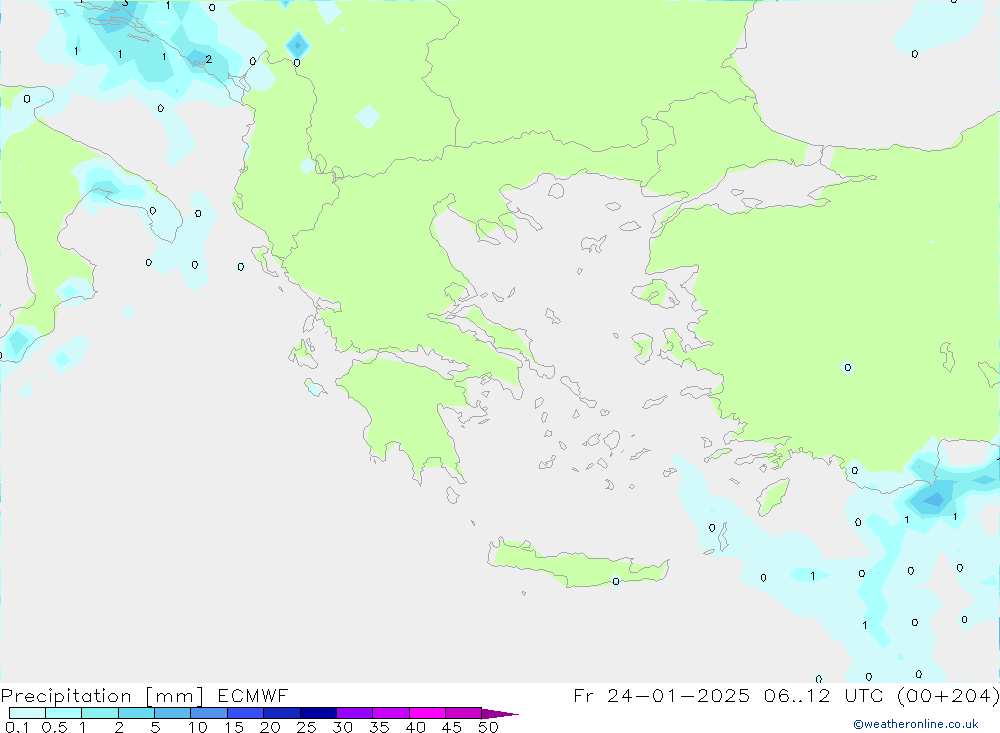Select the blue legend swatch for 10-15 mm
Image resolution: width=1000 pixels, height=733 pixels.
209,713
